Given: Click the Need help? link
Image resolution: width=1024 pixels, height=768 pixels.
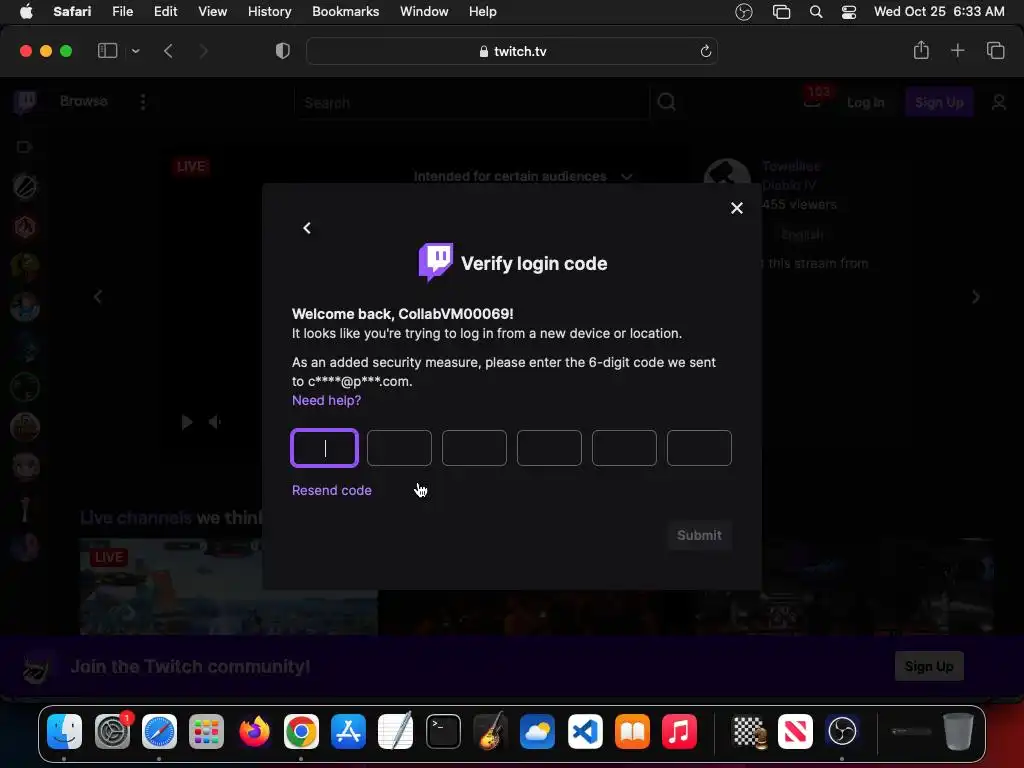Looking at the screenshot, I should (x=326, y=400).
